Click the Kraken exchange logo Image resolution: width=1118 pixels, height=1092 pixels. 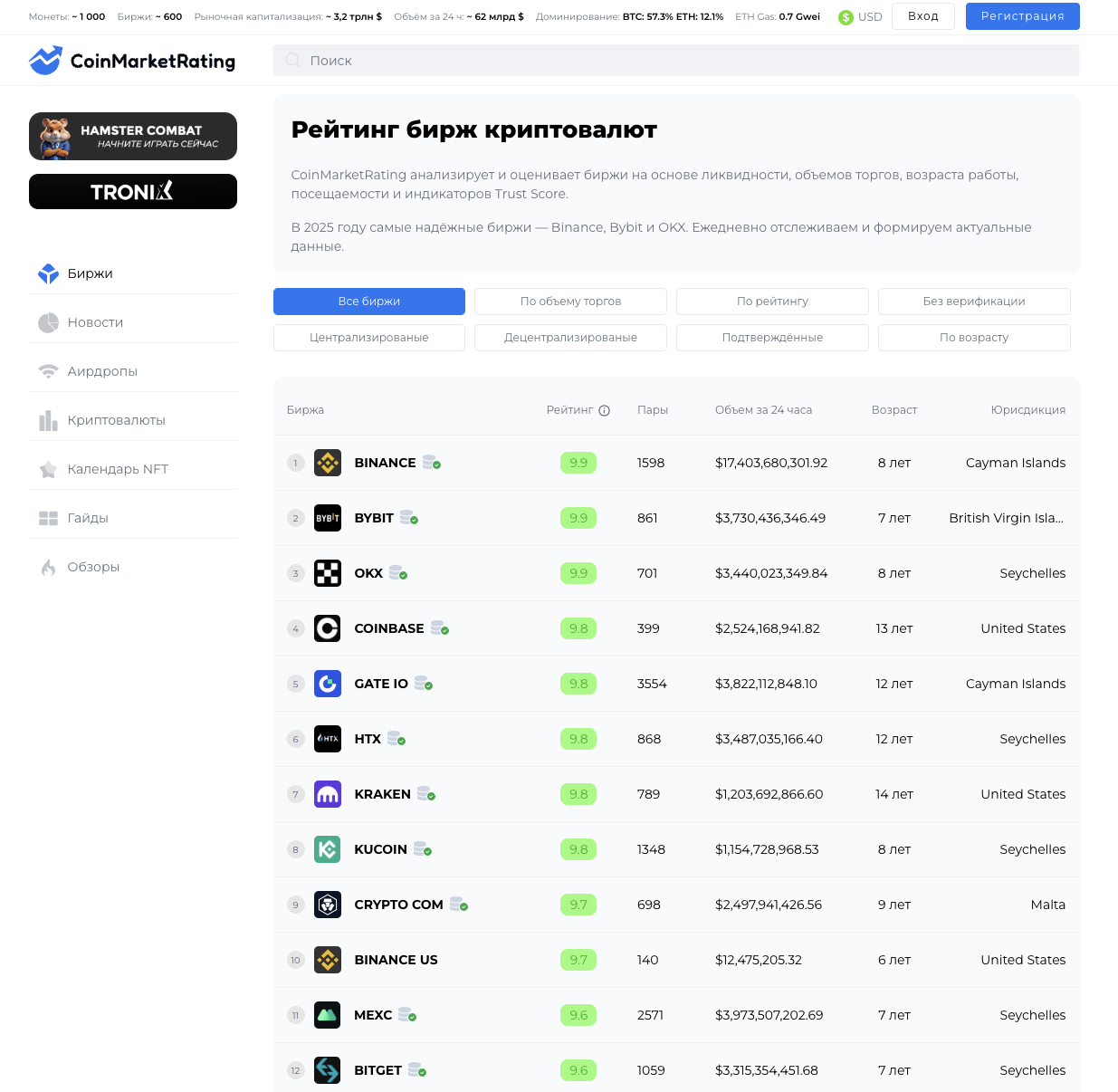click(x=328, y=794)
